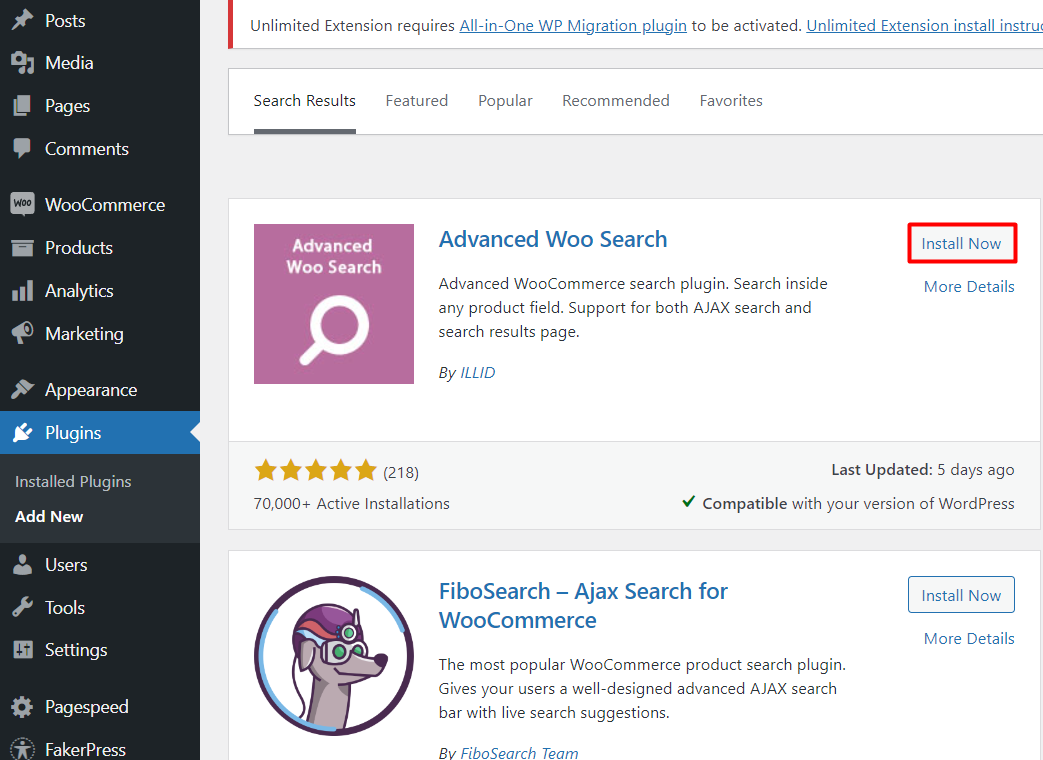The width and height of the screenshot is (1043, 760).
Task: Open More Details for FiboSearch
Action: coord(969,638)
